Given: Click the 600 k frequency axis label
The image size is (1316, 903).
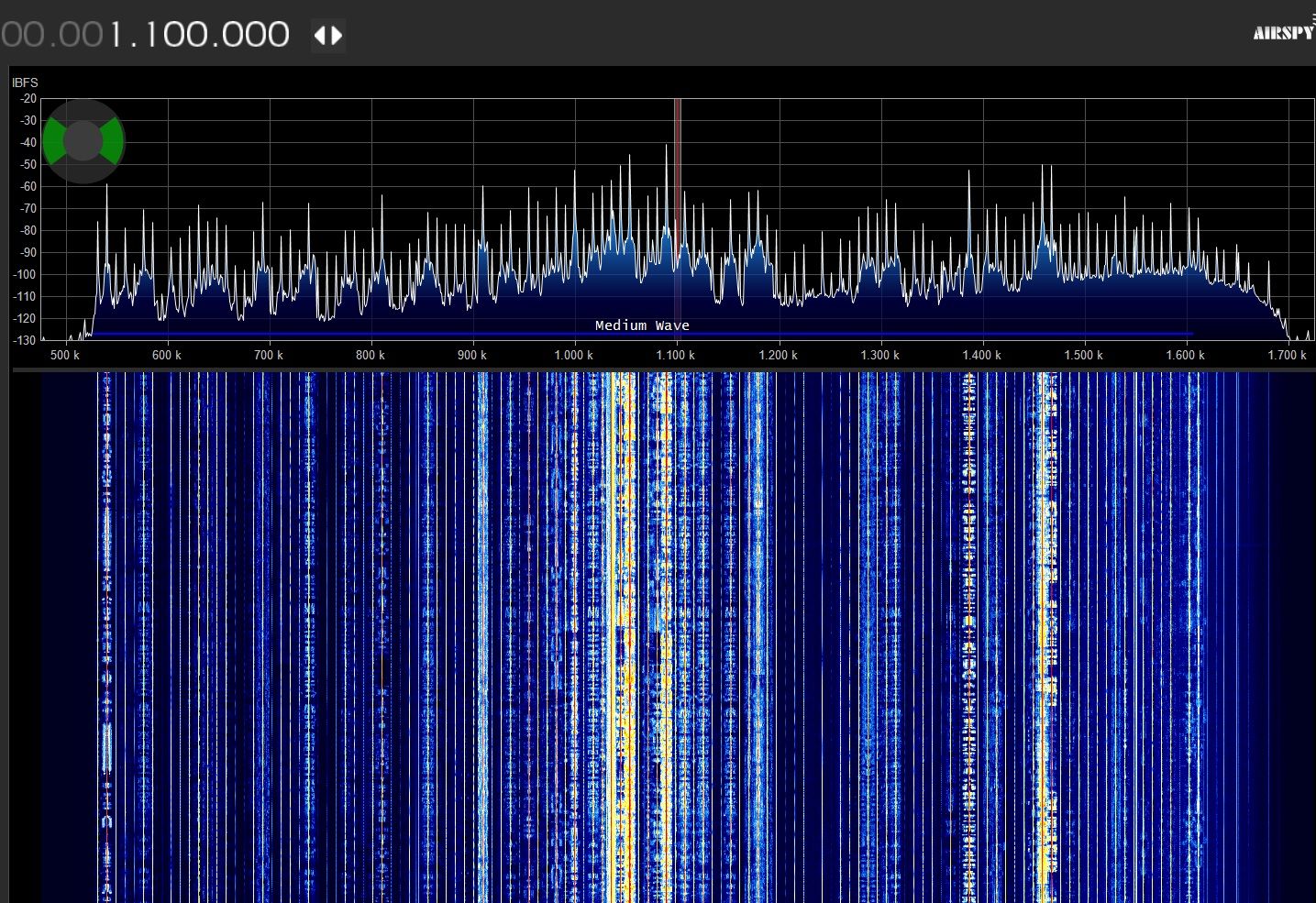Looking at the screenshot, I should 166,356.
